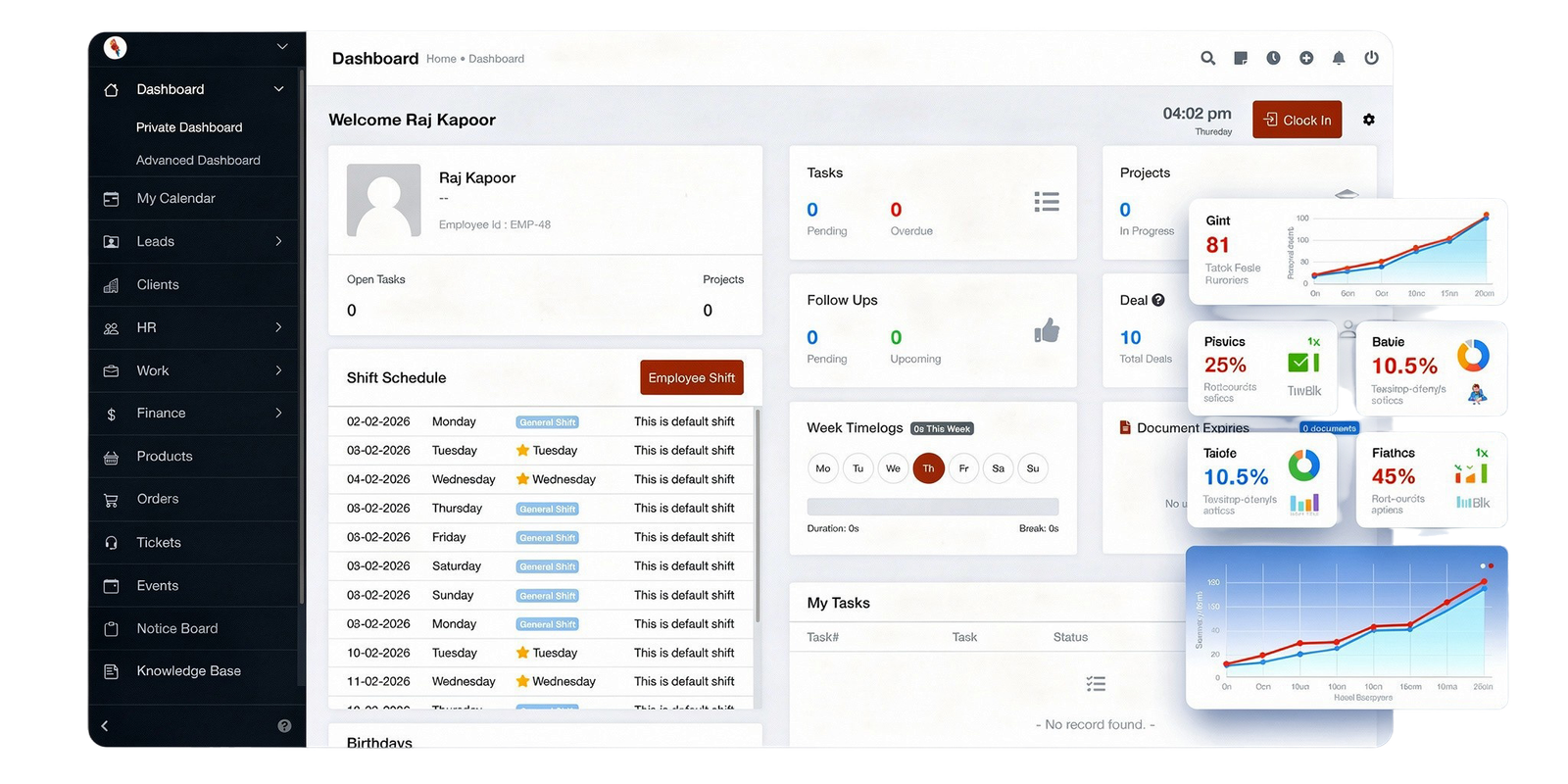Screen dimensions: 1568x784
Task: Click the Employee Shift button
Action: coord(691,377)
